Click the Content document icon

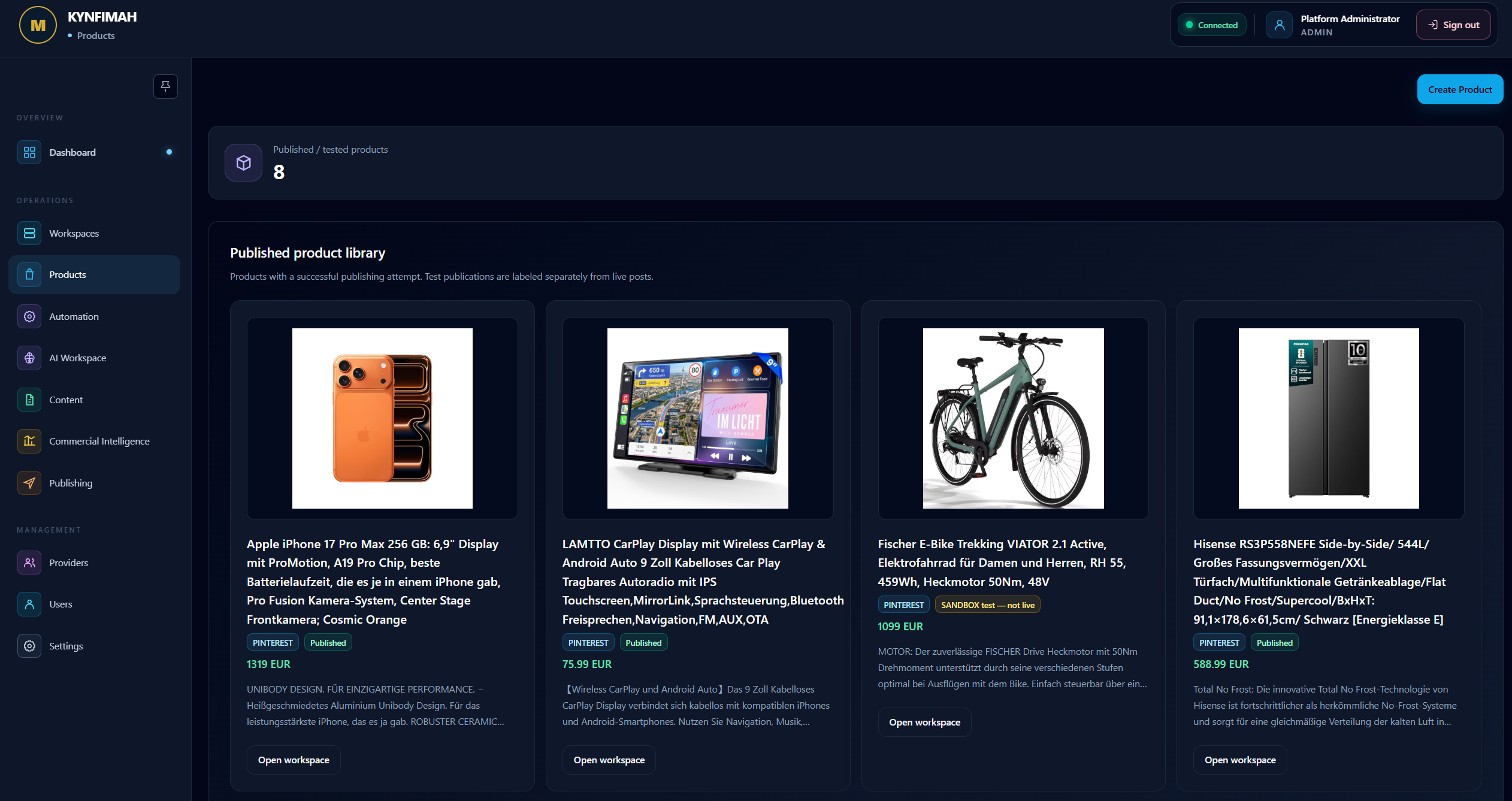coord(29,400)
